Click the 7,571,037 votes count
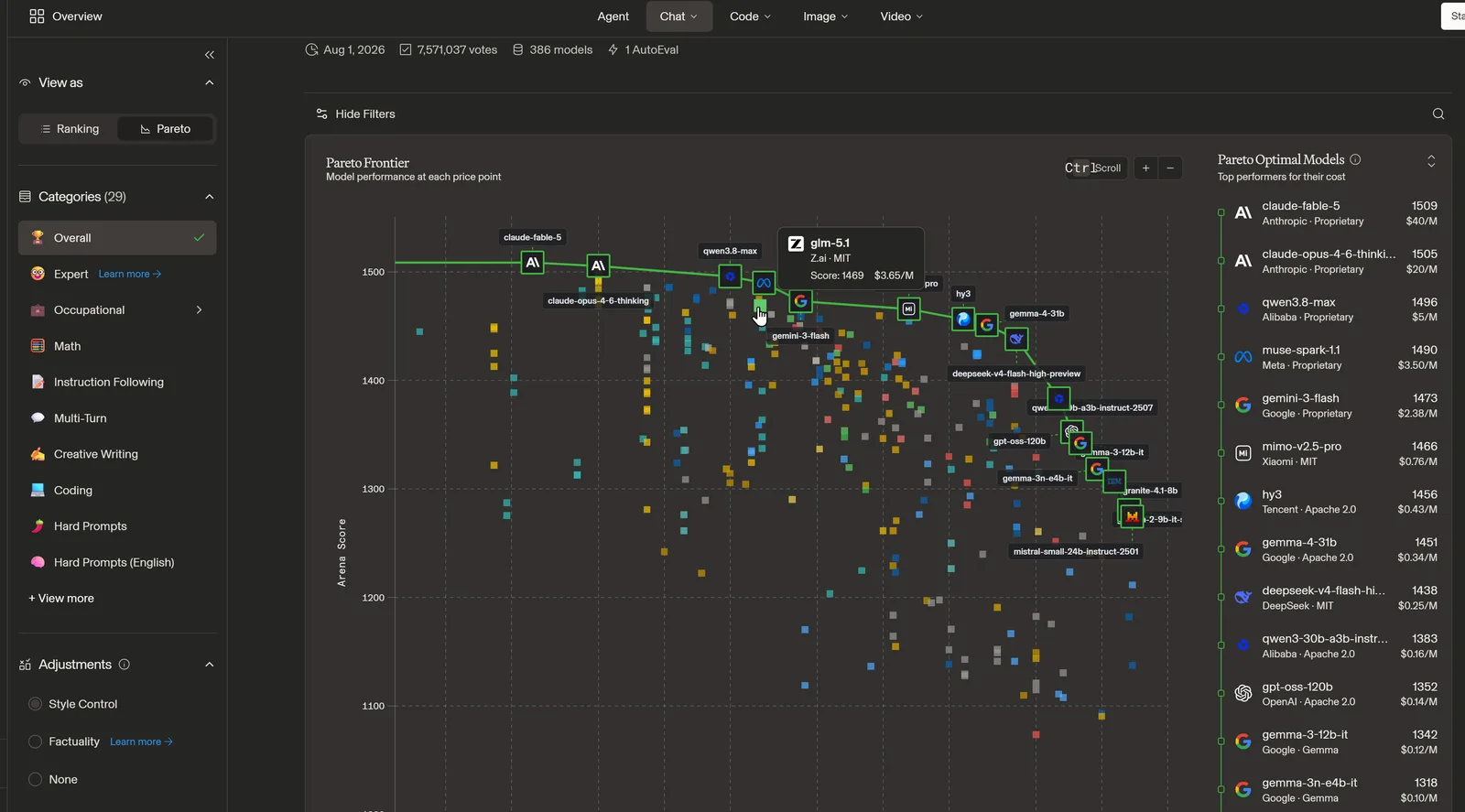The height and width of the screenshot is (812, 1465). tap(449, 49)
